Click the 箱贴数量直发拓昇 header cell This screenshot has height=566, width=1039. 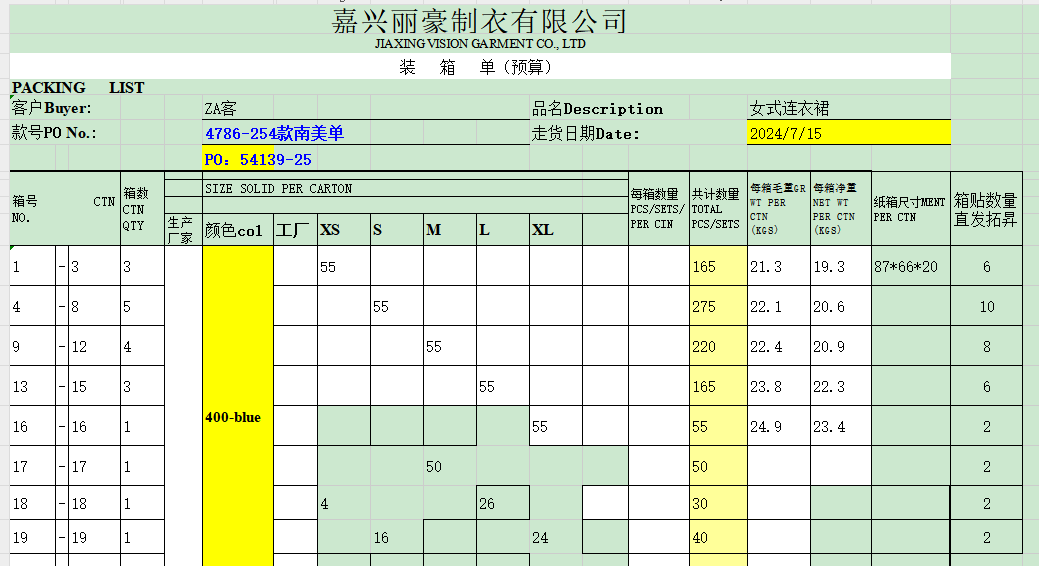coord(986,209)
